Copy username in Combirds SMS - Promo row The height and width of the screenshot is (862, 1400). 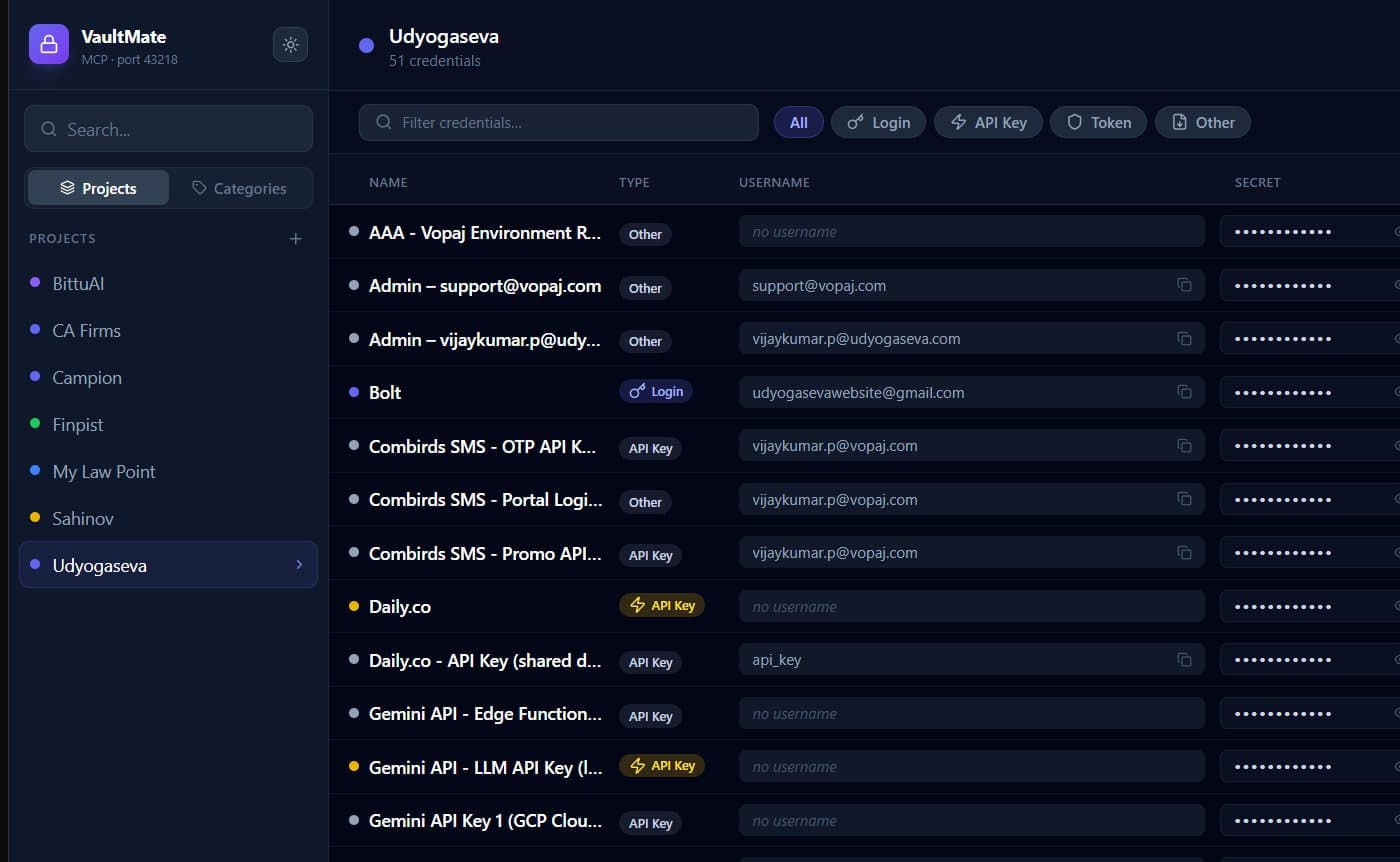[x=1184, y=552]
